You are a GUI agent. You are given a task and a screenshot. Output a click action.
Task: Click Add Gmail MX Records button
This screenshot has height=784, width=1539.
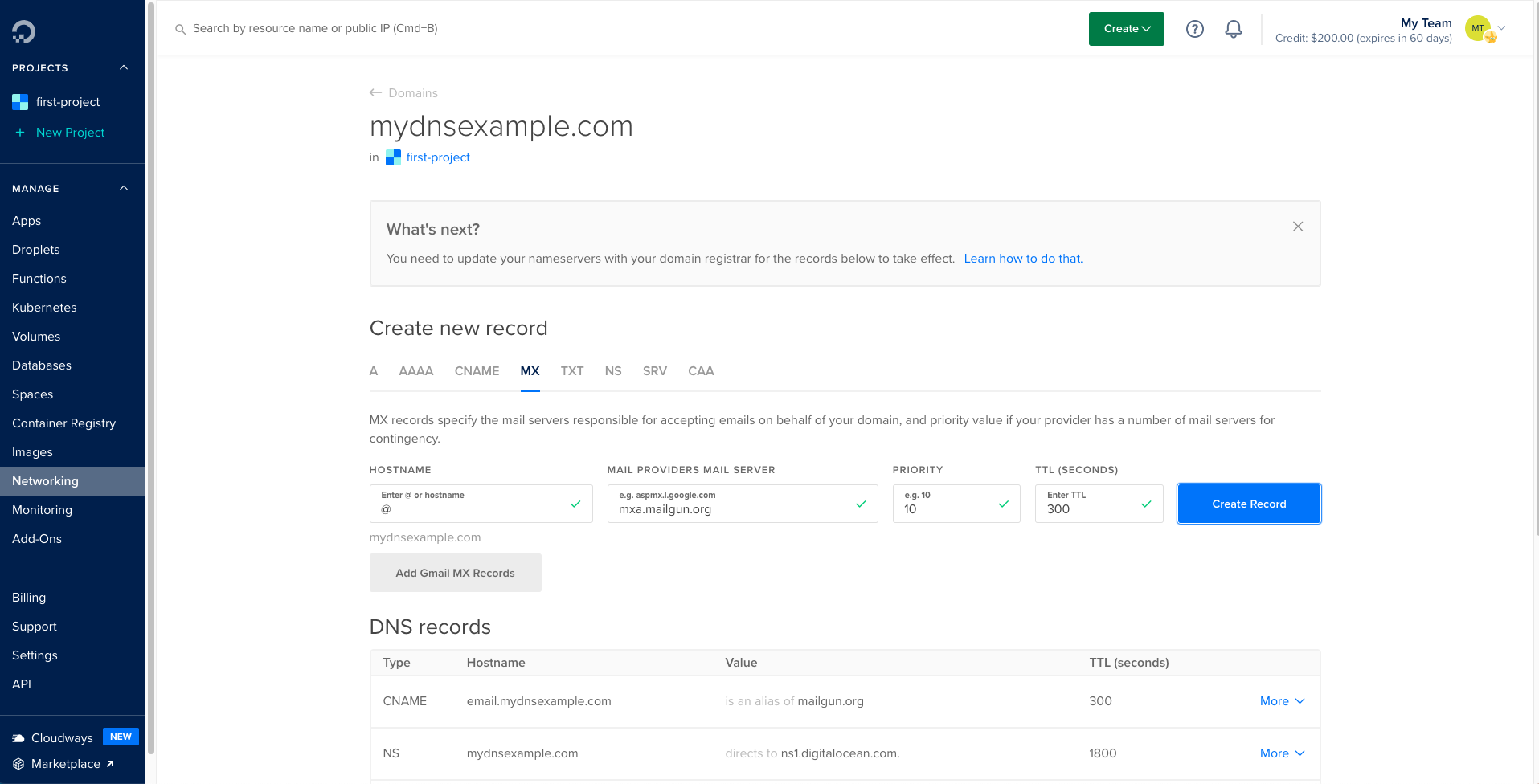455,573
